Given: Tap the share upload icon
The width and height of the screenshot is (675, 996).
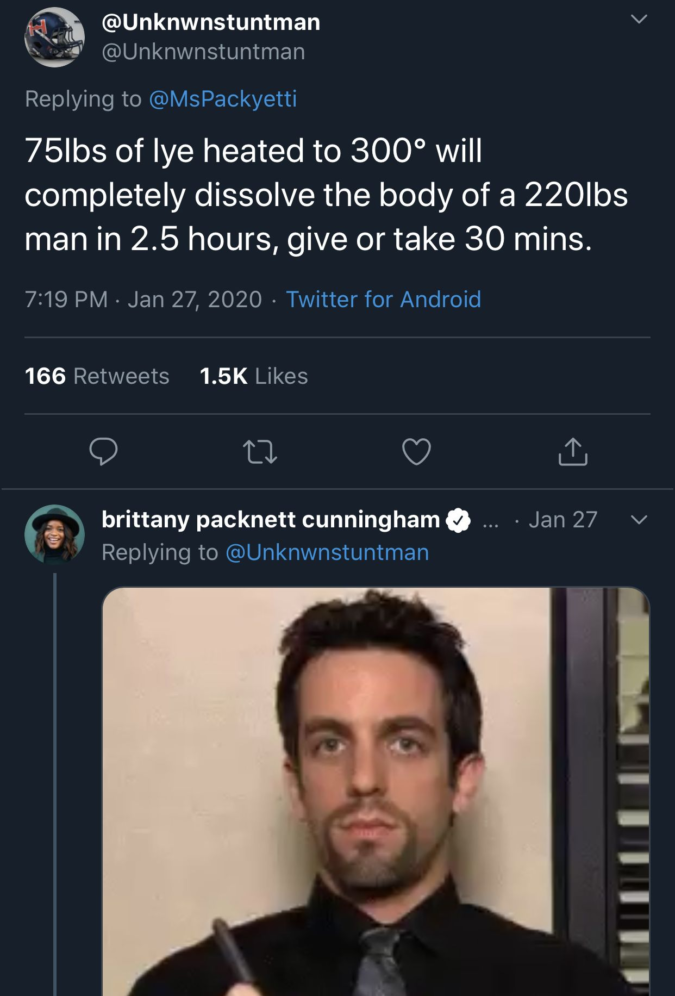Looking at the screenshot, I should click(571, 453).
